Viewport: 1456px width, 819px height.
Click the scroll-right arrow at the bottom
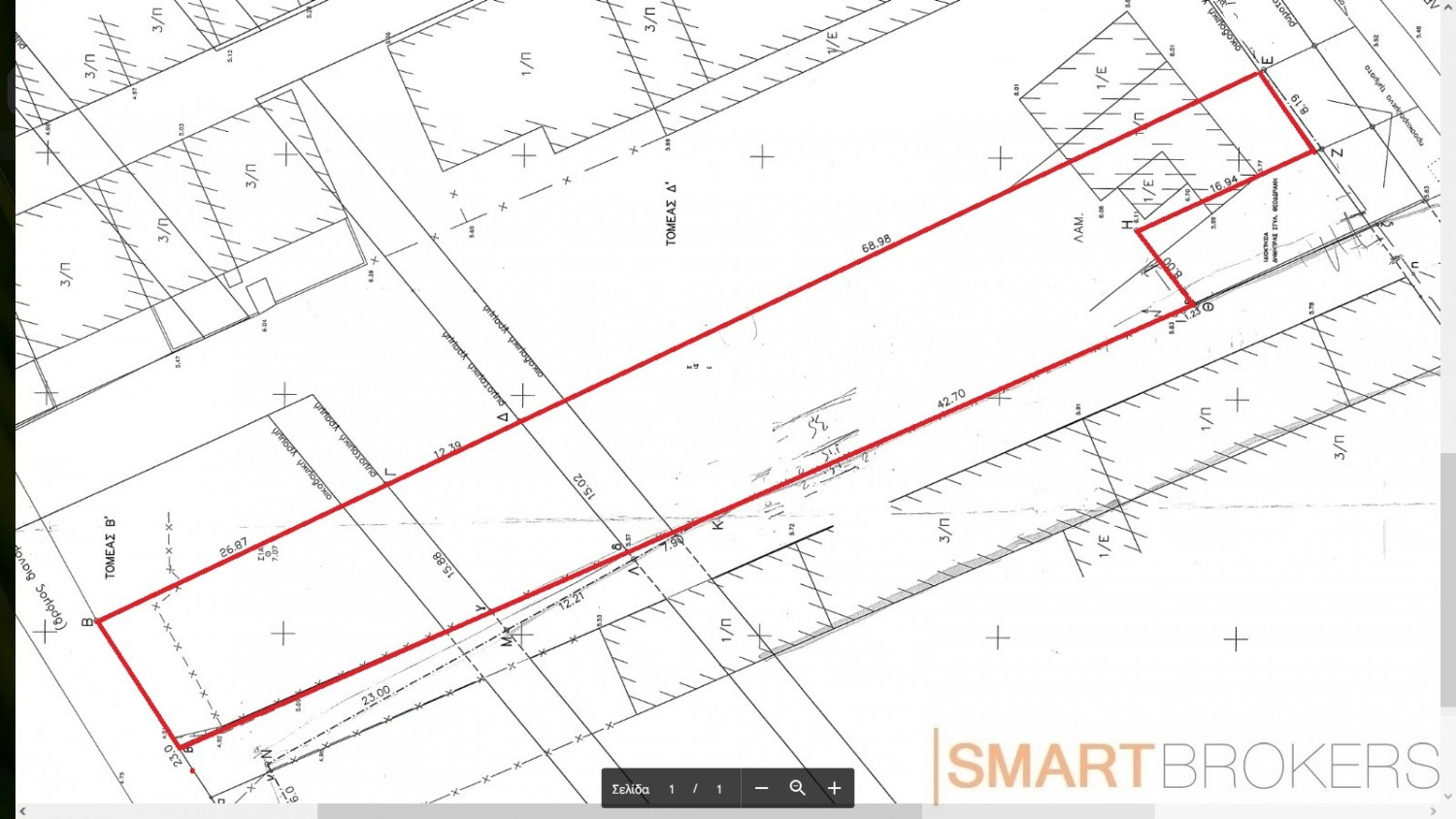(x=1433, y=811)
